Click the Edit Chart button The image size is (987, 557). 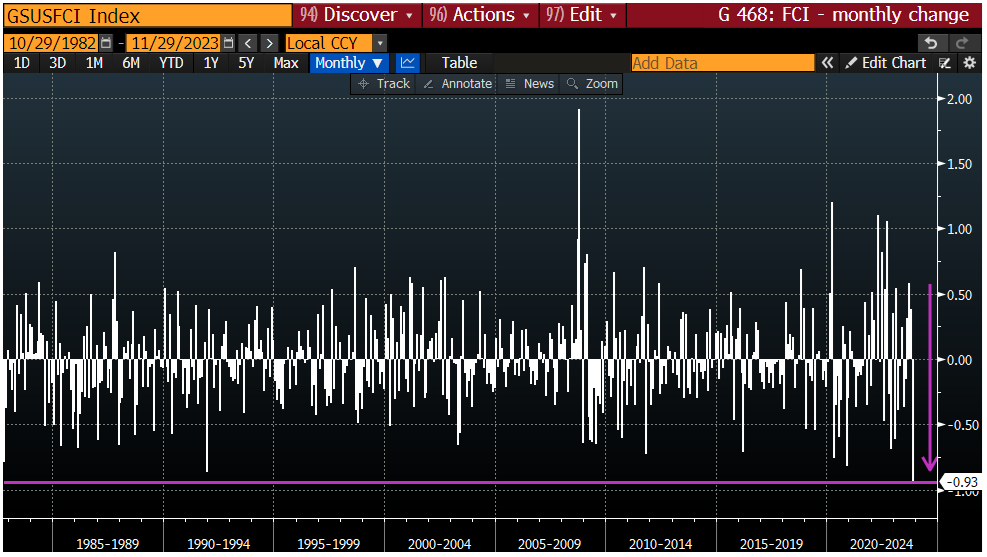click(x=885, y=63)
